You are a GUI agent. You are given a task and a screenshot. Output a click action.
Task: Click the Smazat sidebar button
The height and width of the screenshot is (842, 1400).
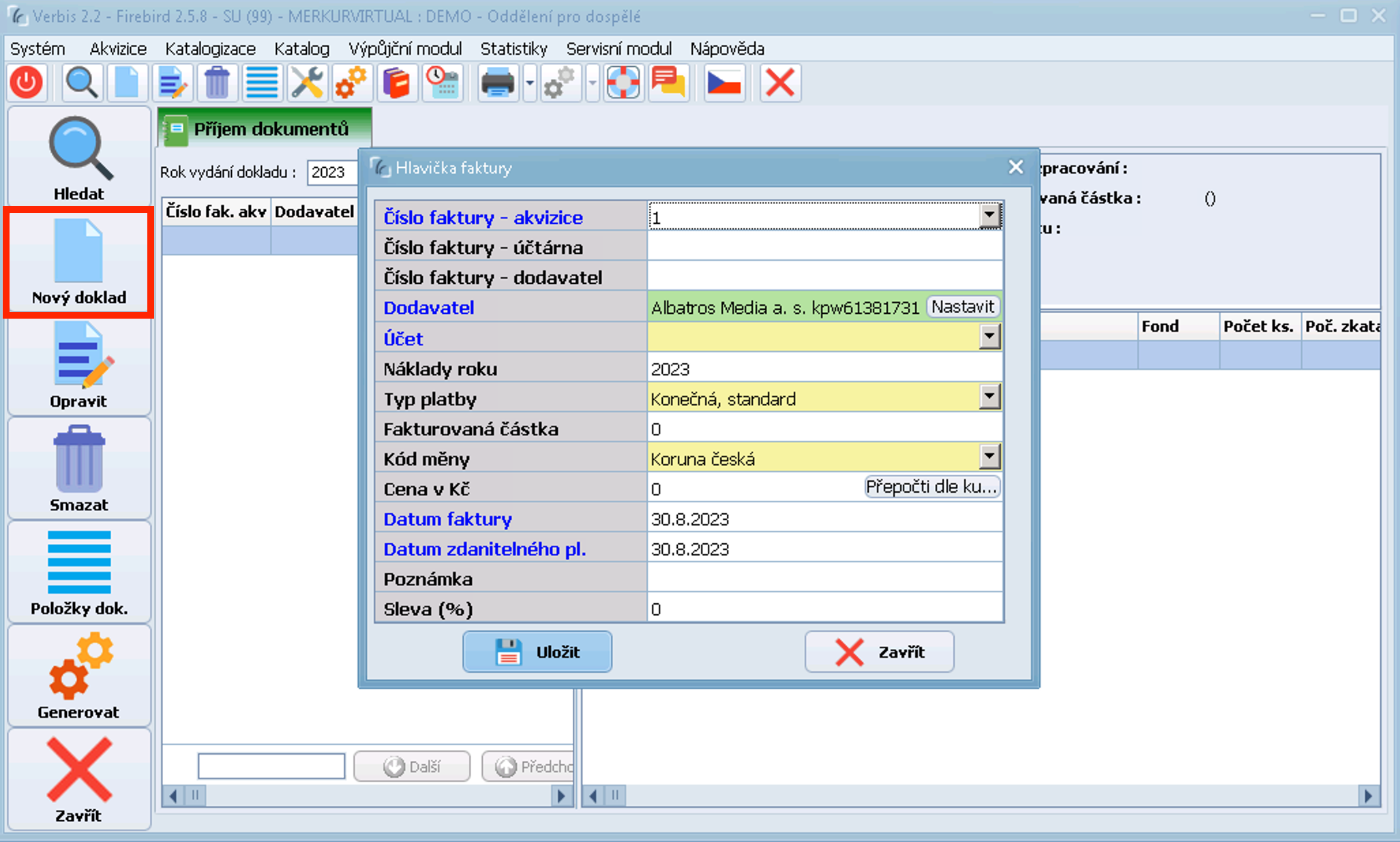click(79, 469)
